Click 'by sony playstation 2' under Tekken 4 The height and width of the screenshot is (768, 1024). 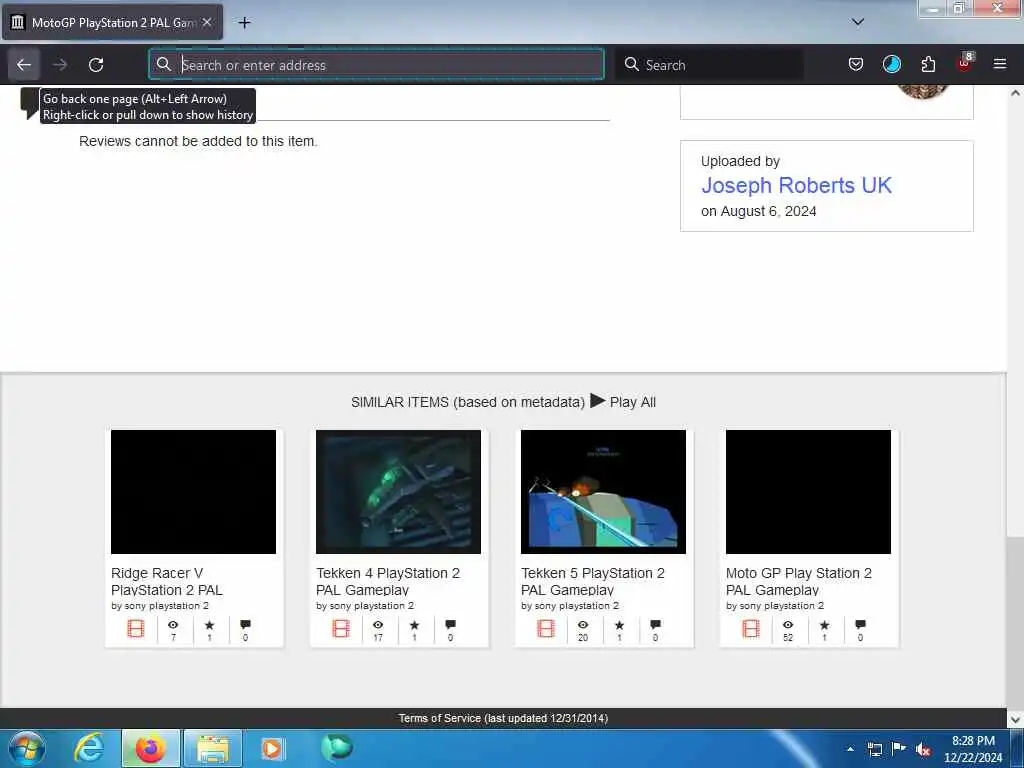click(x=365, y=606)
